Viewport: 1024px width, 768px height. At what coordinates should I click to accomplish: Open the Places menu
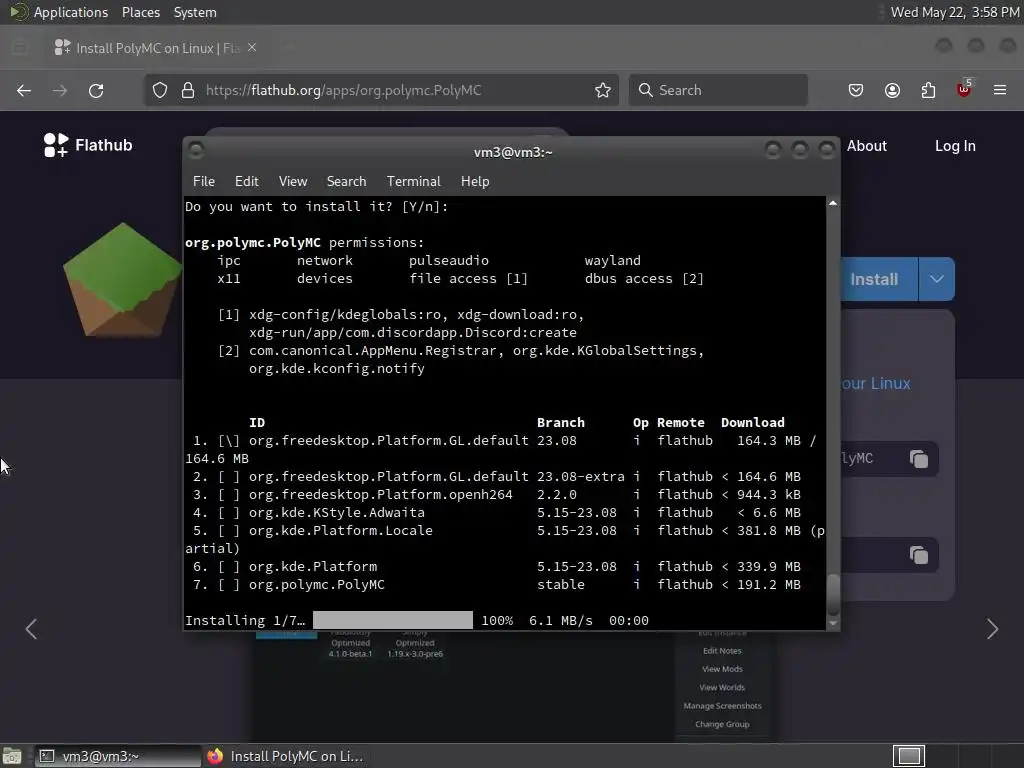[141, 12]
